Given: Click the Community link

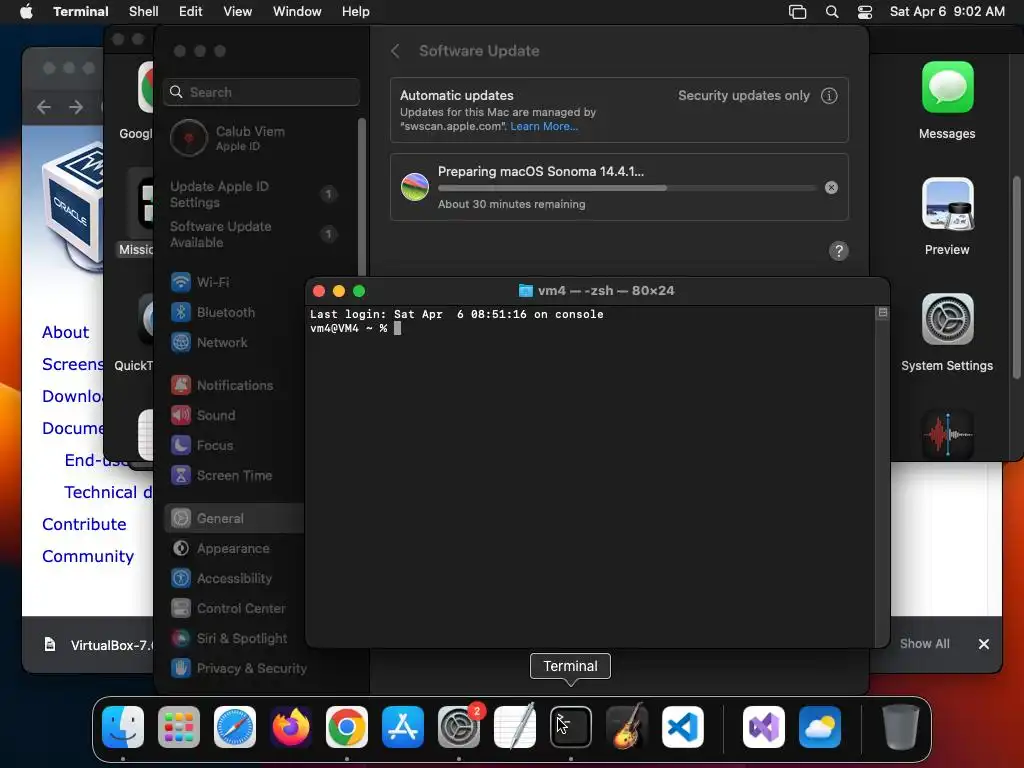Looking at the screenshot, I should 88,556.
